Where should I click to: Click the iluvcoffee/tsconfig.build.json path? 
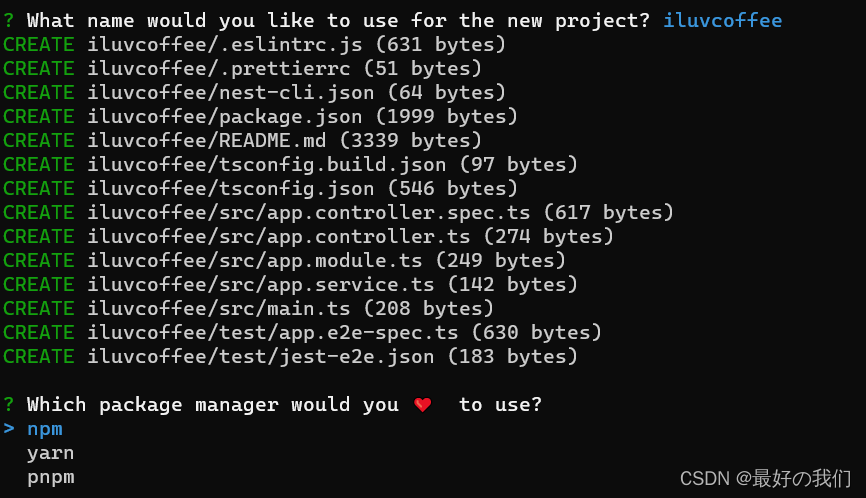(x=267, y=165)
